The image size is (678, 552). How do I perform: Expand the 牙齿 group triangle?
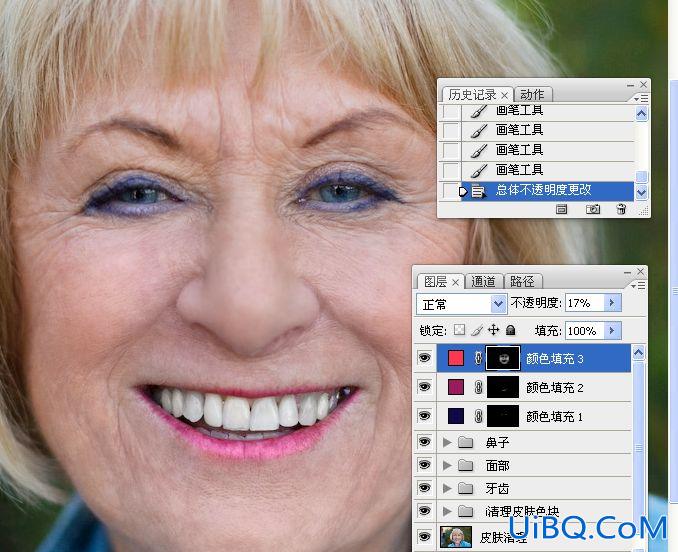pos(447,488)
